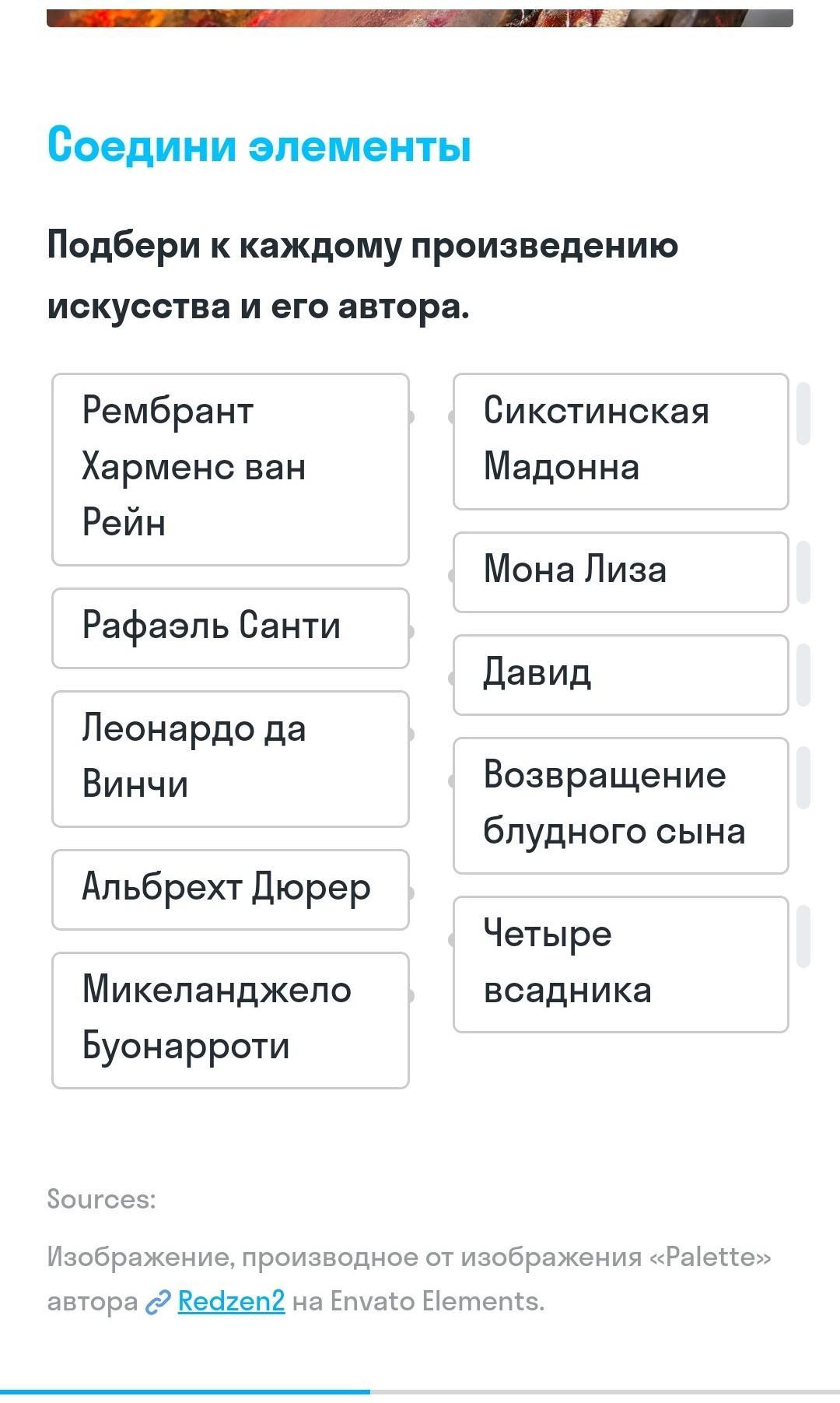The image size is (840, 1403).
Task: Click the connector dot on Давид
Action: [x=453, y=679]
